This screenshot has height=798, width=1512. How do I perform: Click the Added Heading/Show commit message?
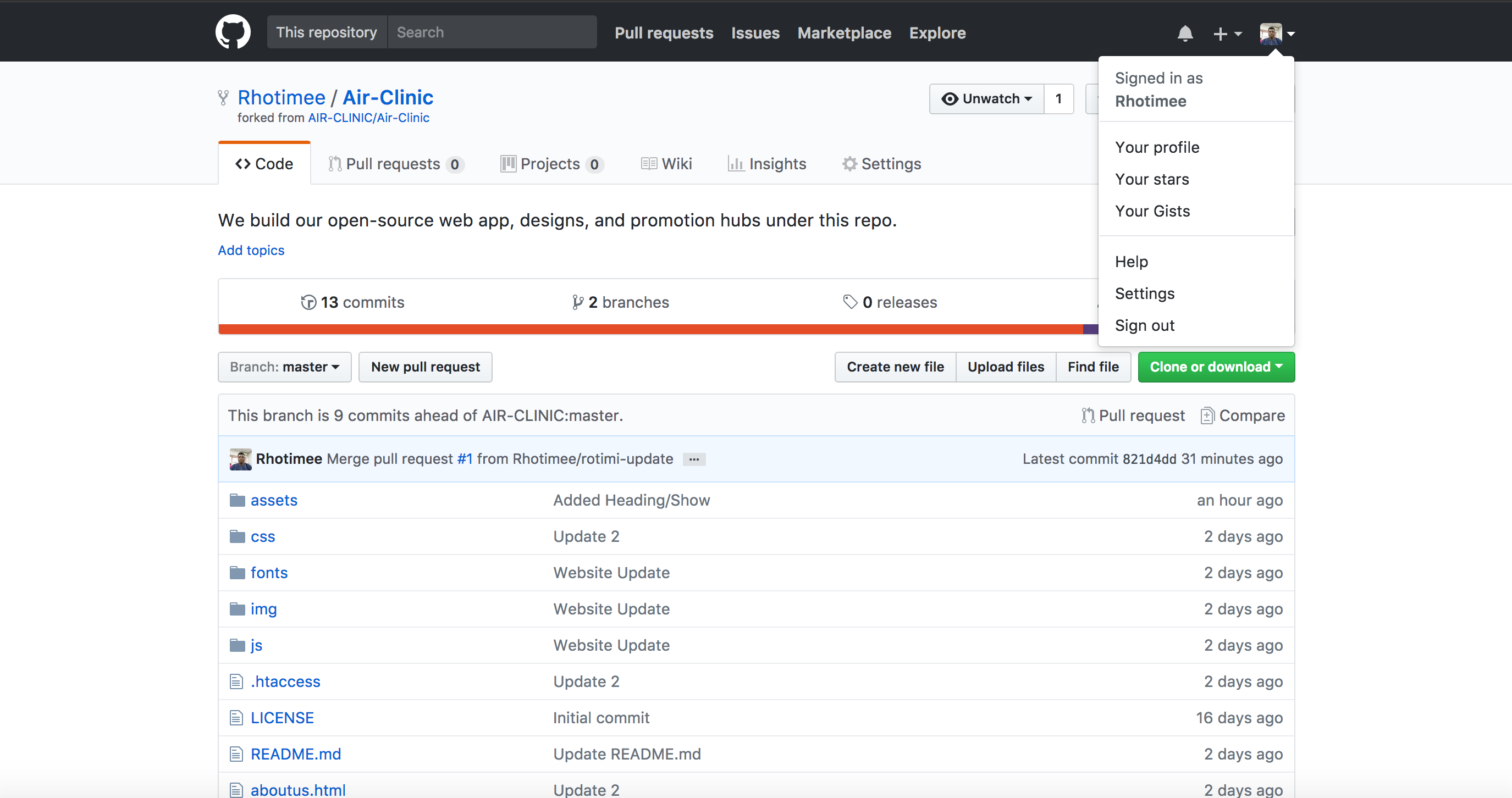[x=632, y=500]
